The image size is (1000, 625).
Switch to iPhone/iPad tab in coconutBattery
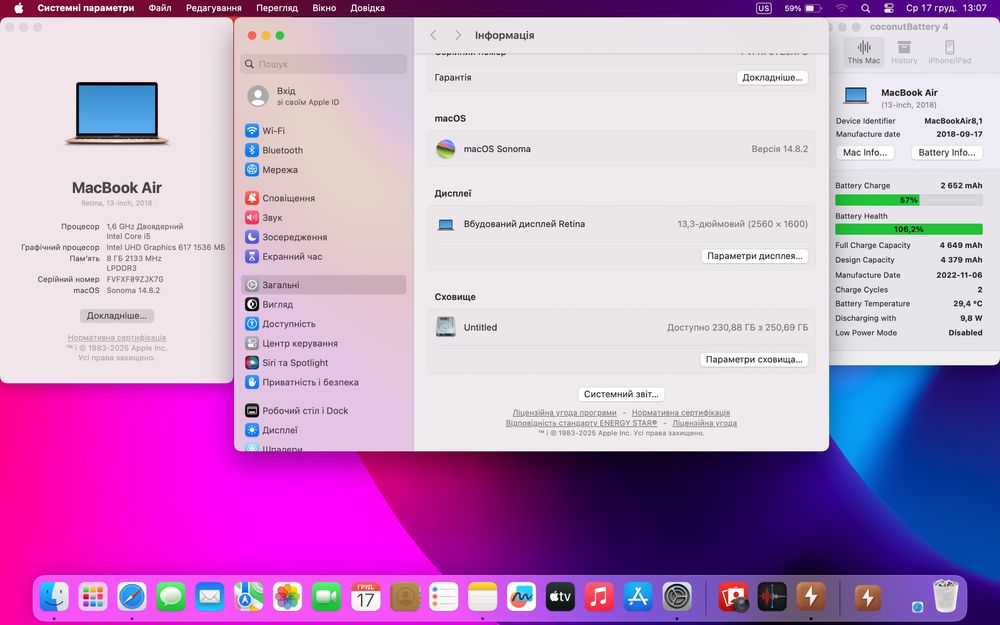[950, 52]
